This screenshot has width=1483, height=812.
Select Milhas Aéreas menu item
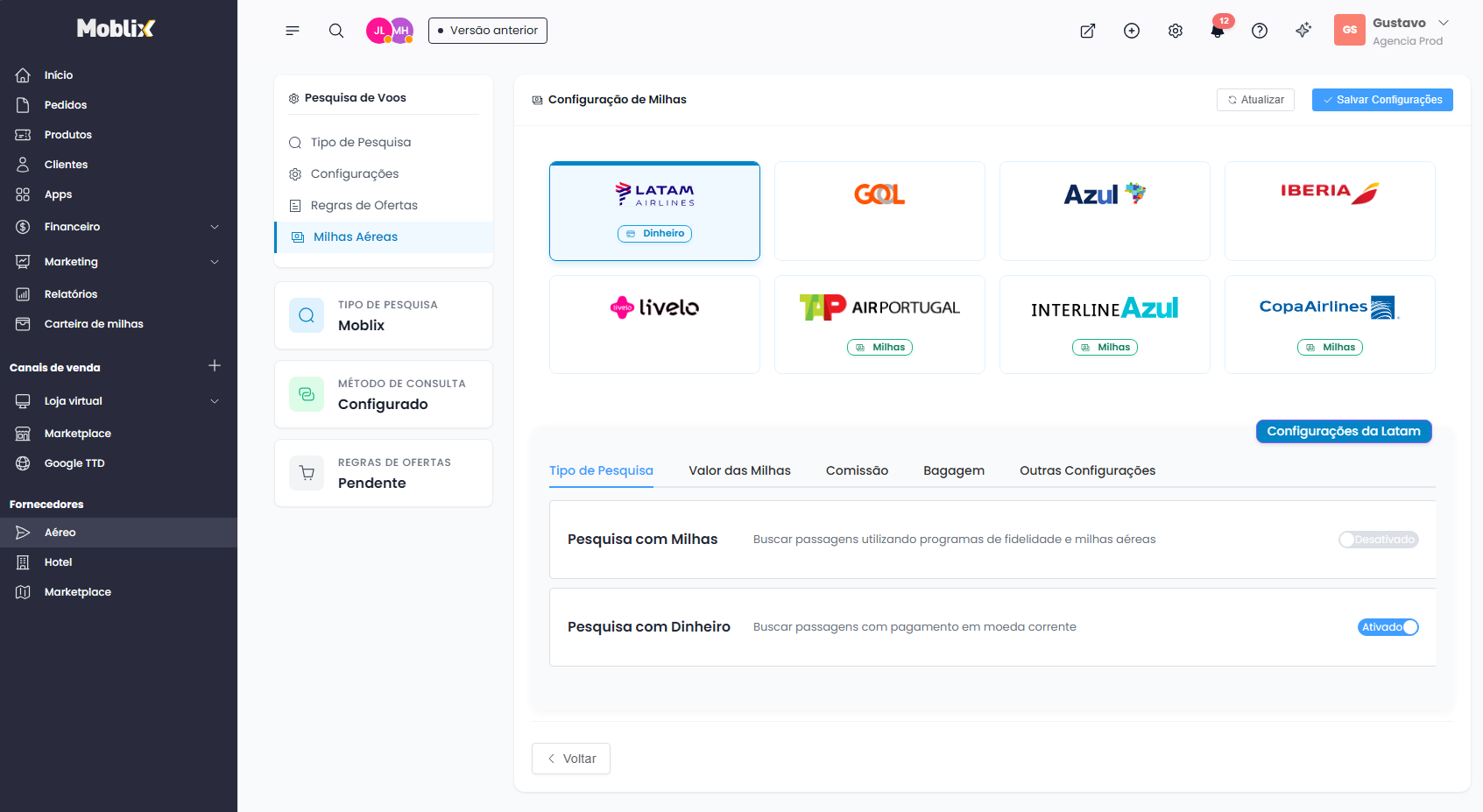coord(384,237)
